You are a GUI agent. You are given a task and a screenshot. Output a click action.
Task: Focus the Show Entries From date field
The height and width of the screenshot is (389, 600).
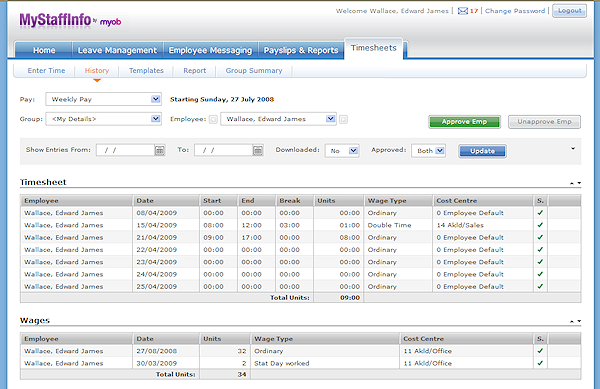pyautogui.click(x=126, y=150)
